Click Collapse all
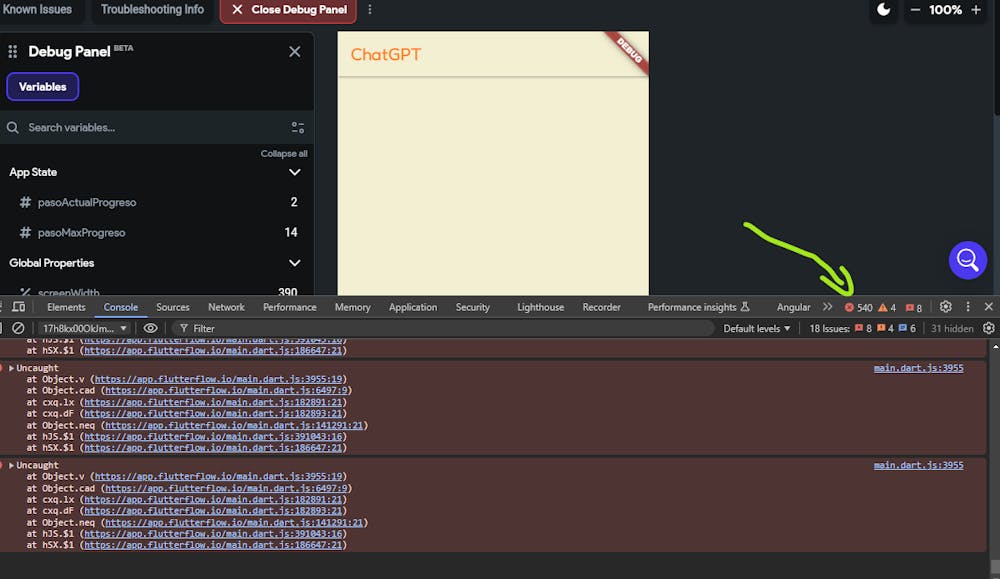1000x579 pixels. click(284, 154)
